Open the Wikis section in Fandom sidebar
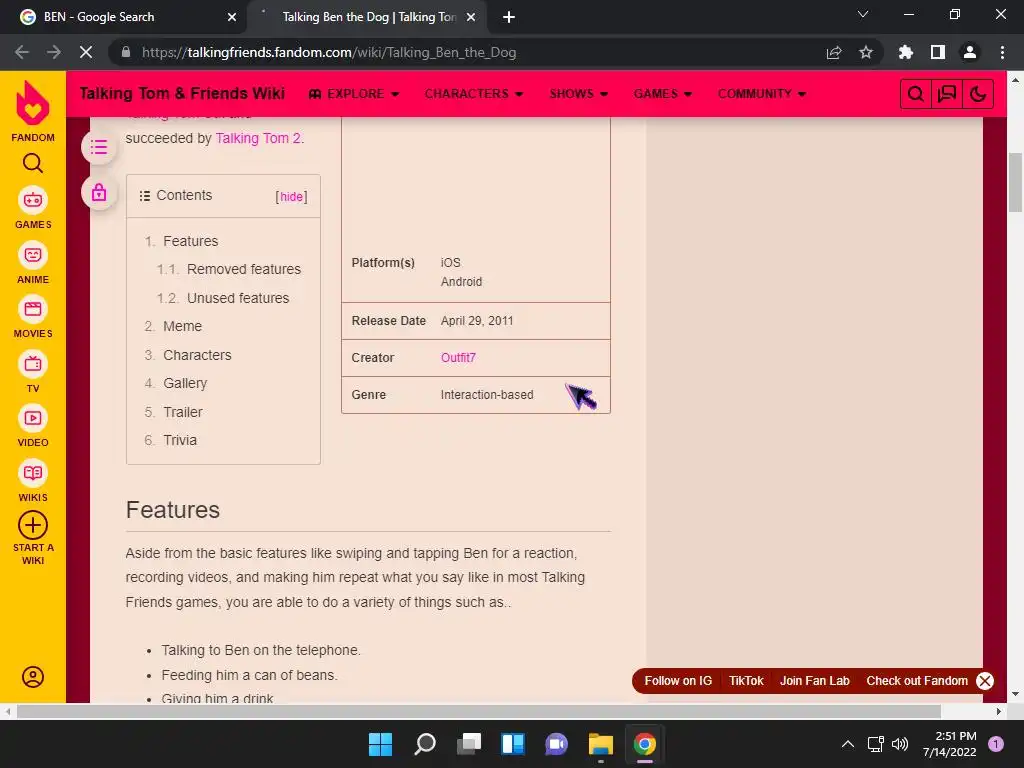This screenshot has height=768, width=1024. (x=33, y=481)
